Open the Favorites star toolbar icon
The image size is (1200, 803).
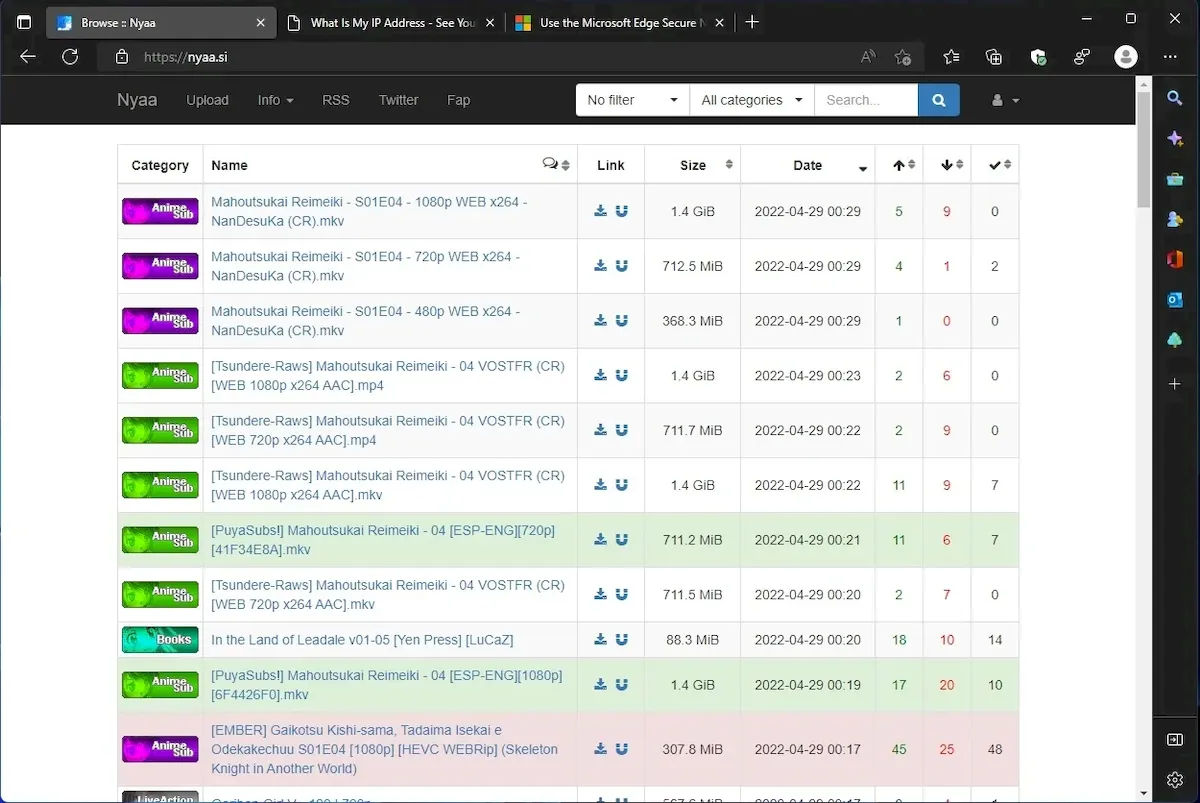[x=950, y=57]
